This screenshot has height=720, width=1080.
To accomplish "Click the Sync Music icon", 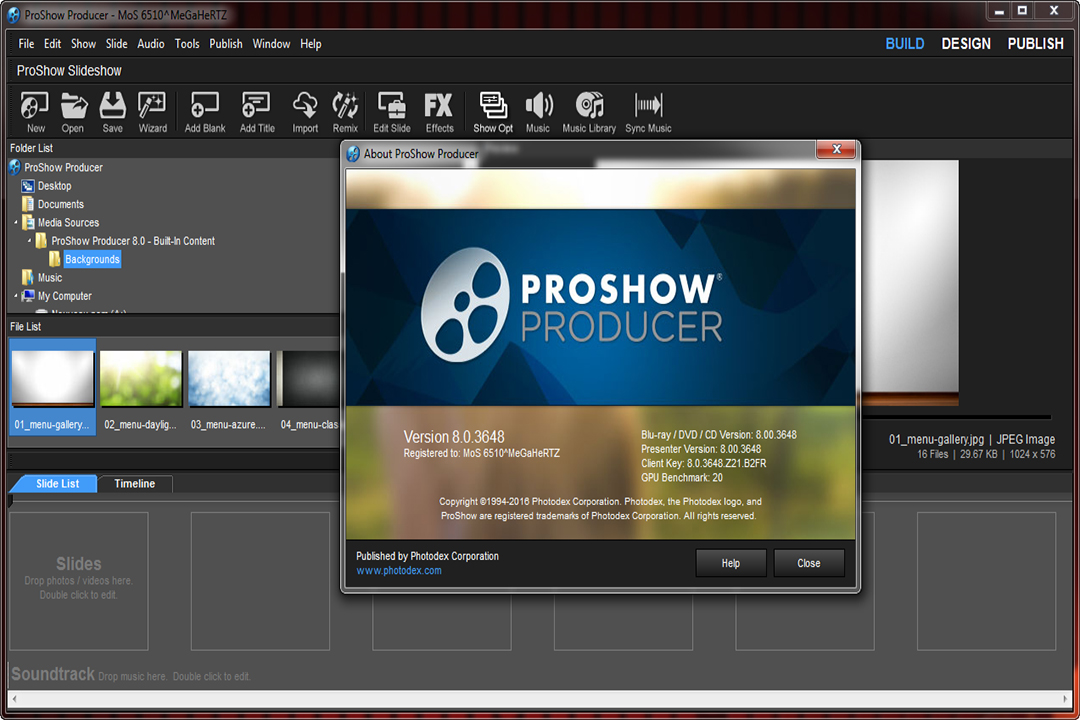I will 648,112.
